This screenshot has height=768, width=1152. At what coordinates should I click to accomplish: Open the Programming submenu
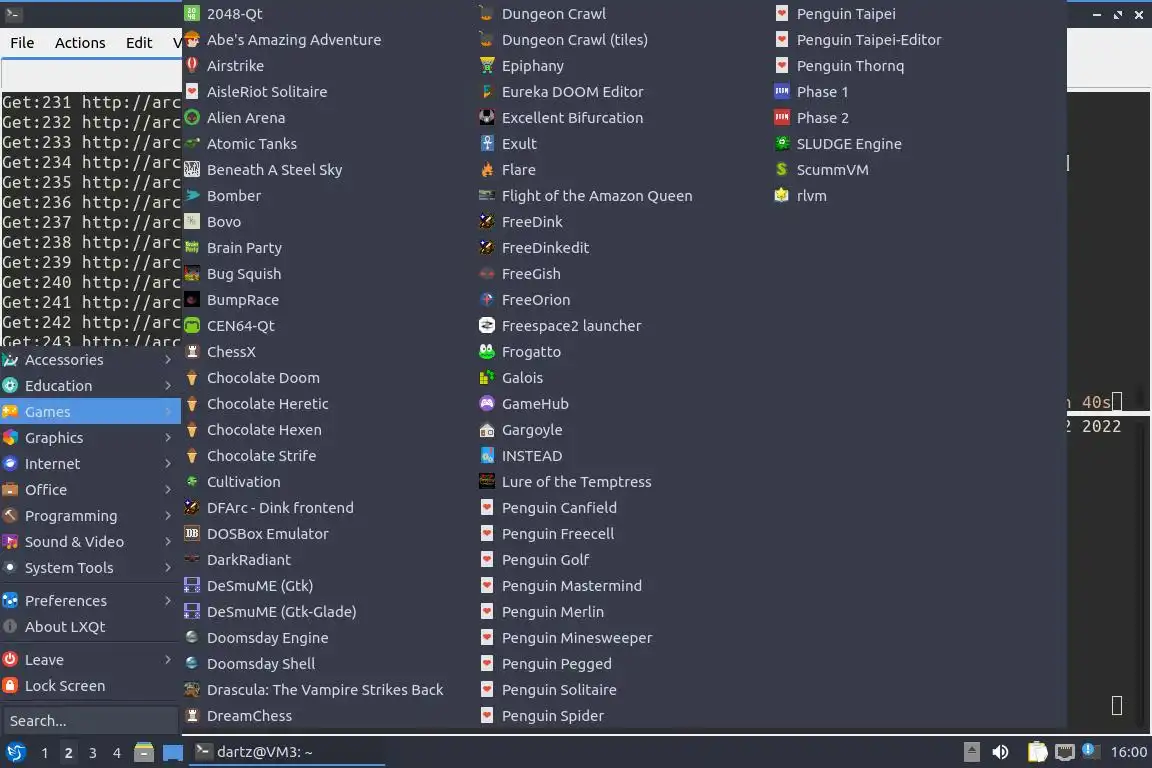90,516
